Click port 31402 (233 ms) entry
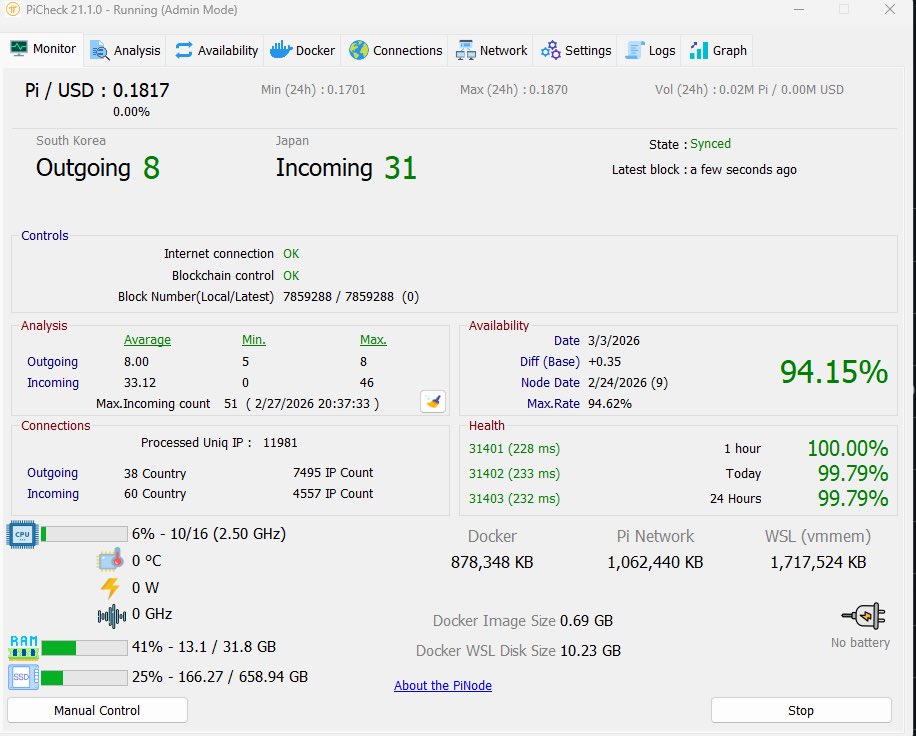 pyautogui.click(x=514, y=474)
